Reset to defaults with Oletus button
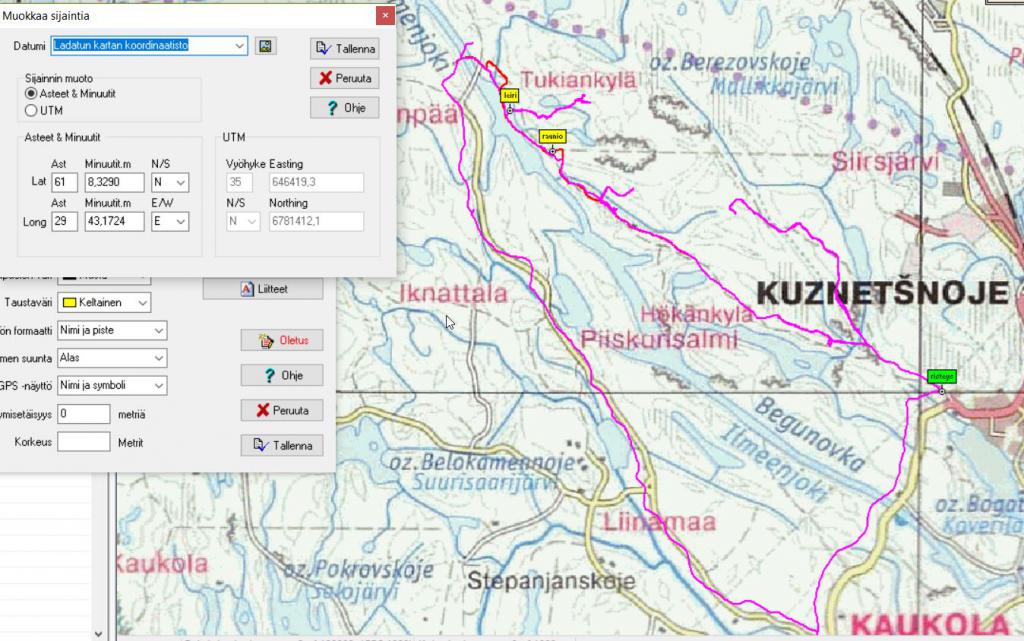Viewport: 1024px width, 641px height. tap(283, 341)
